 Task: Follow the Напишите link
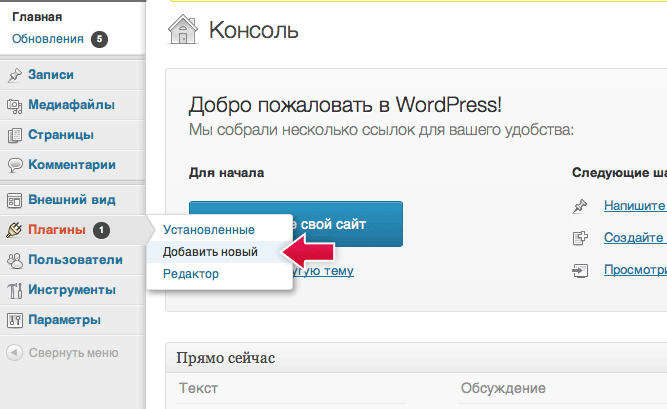tap(635, 206)
